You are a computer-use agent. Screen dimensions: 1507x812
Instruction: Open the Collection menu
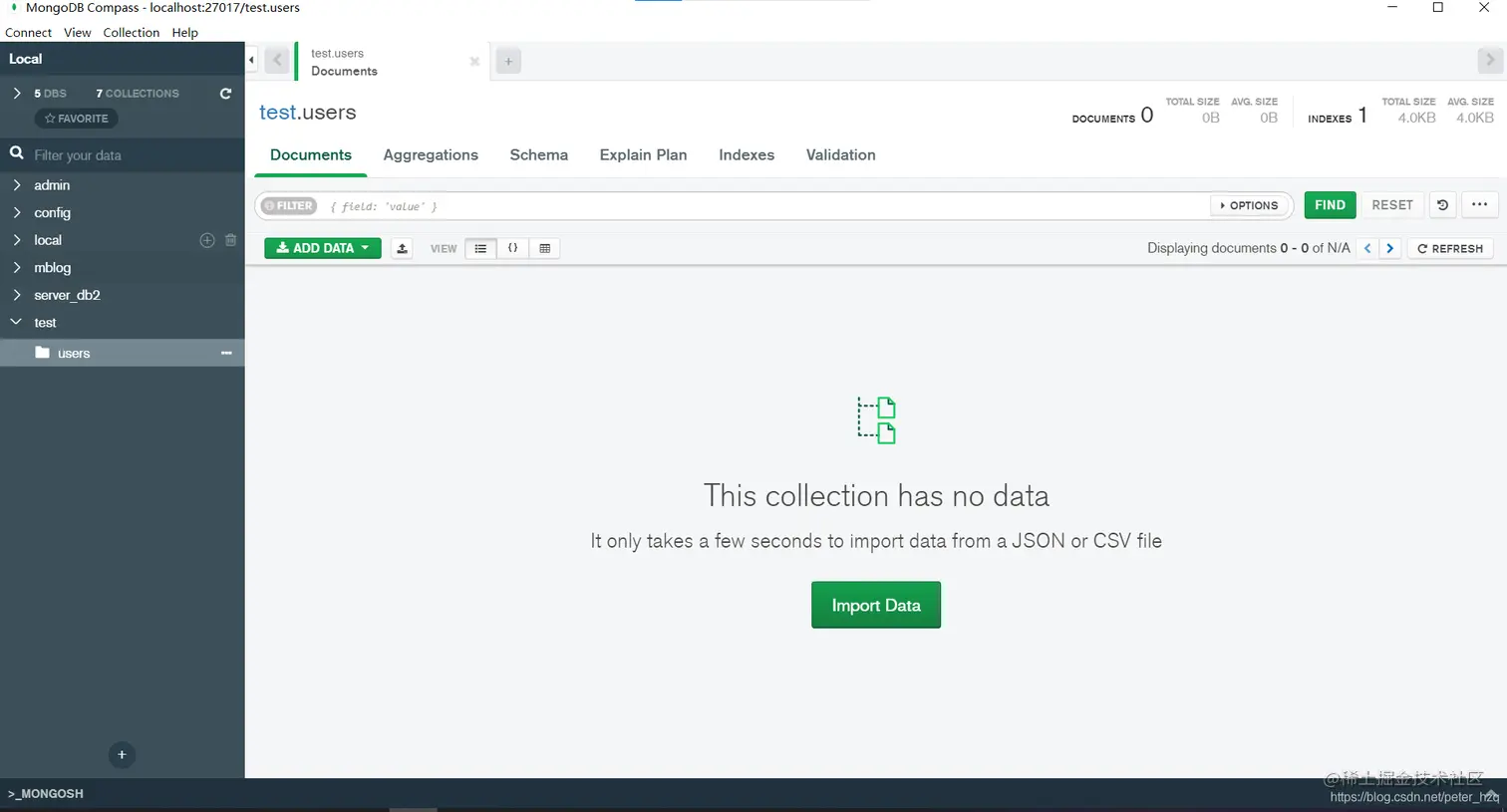click(131, 32)
